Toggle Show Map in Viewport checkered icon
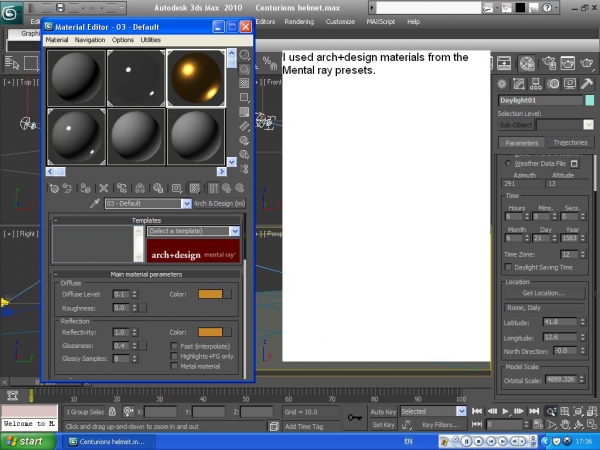 pyautogui.click(x=194, y=188)
